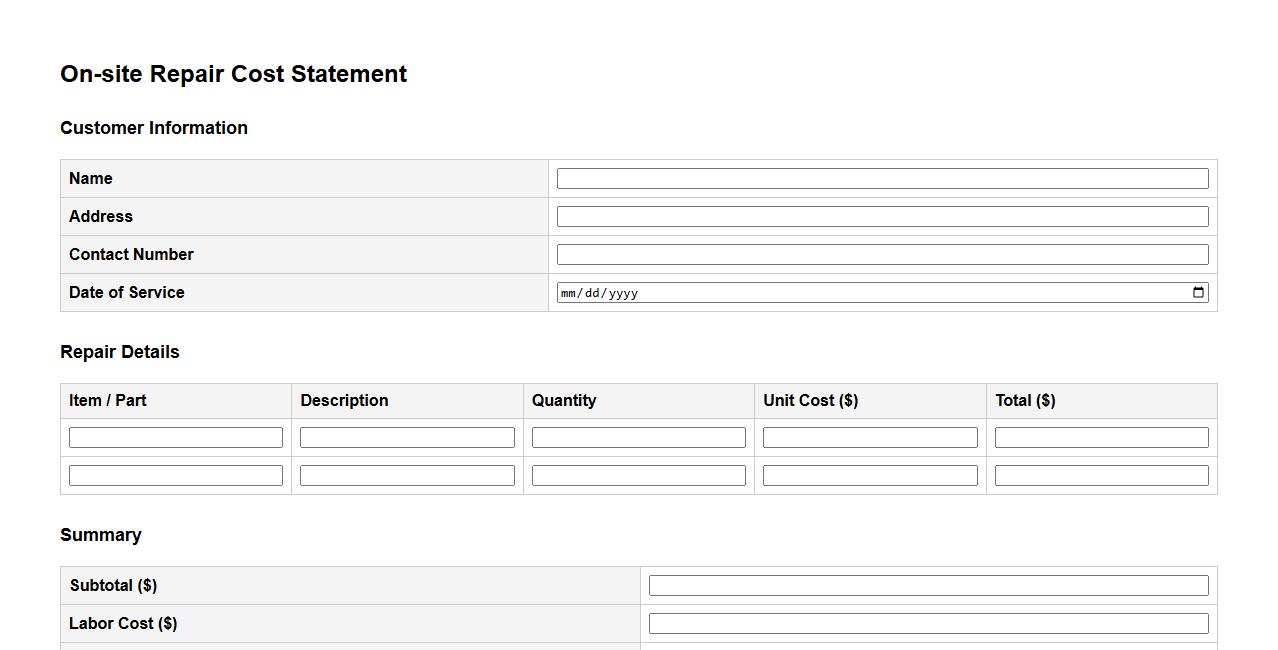The image size is (1278, 650).
Task: Select the Contact Number input box
Action: point(882,255)
